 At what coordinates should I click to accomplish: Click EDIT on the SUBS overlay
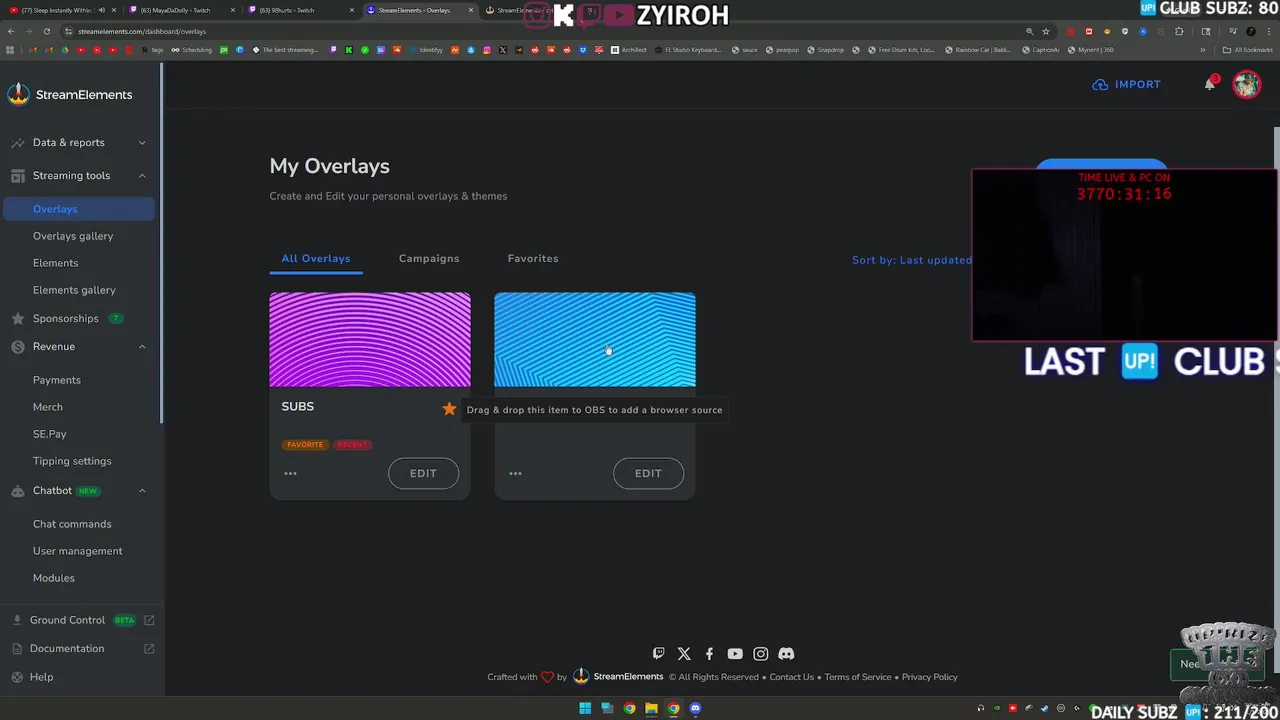423,473
